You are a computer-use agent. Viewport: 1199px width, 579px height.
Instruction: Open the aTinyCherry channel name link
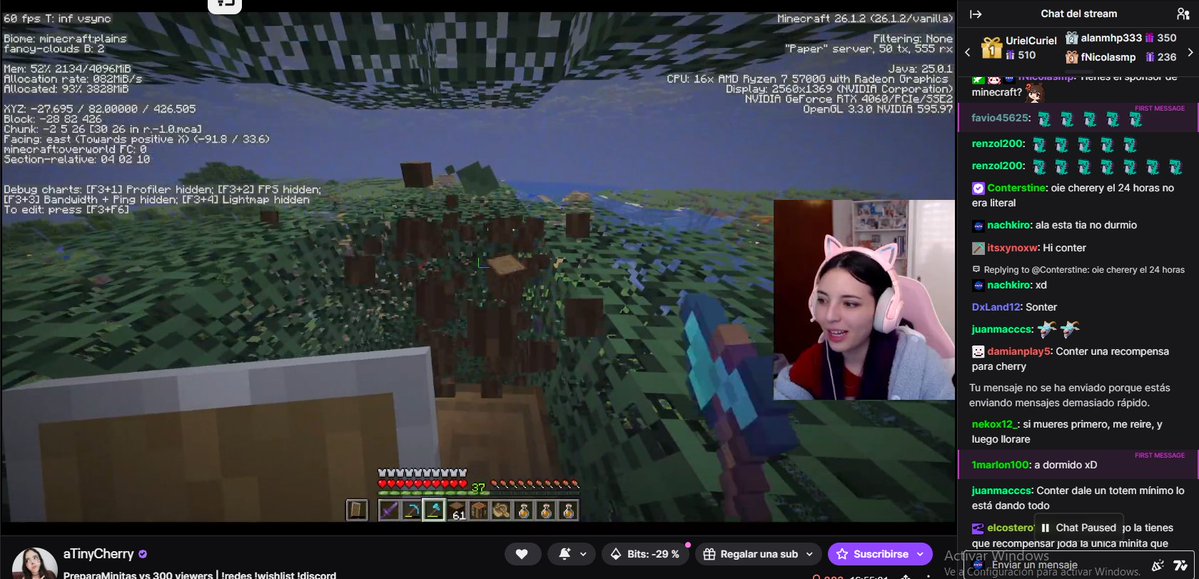click(x=99, y=554)
